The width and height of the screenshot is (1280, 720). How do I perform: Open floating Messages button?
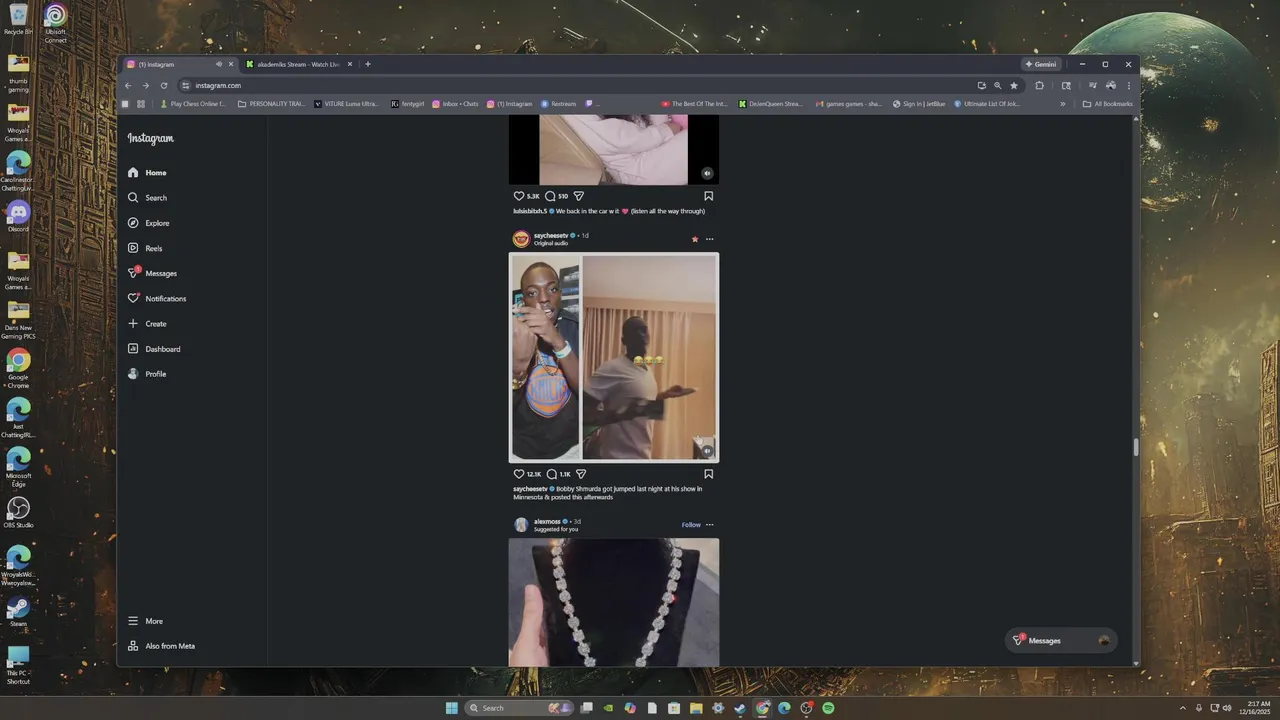[1061, 640]
